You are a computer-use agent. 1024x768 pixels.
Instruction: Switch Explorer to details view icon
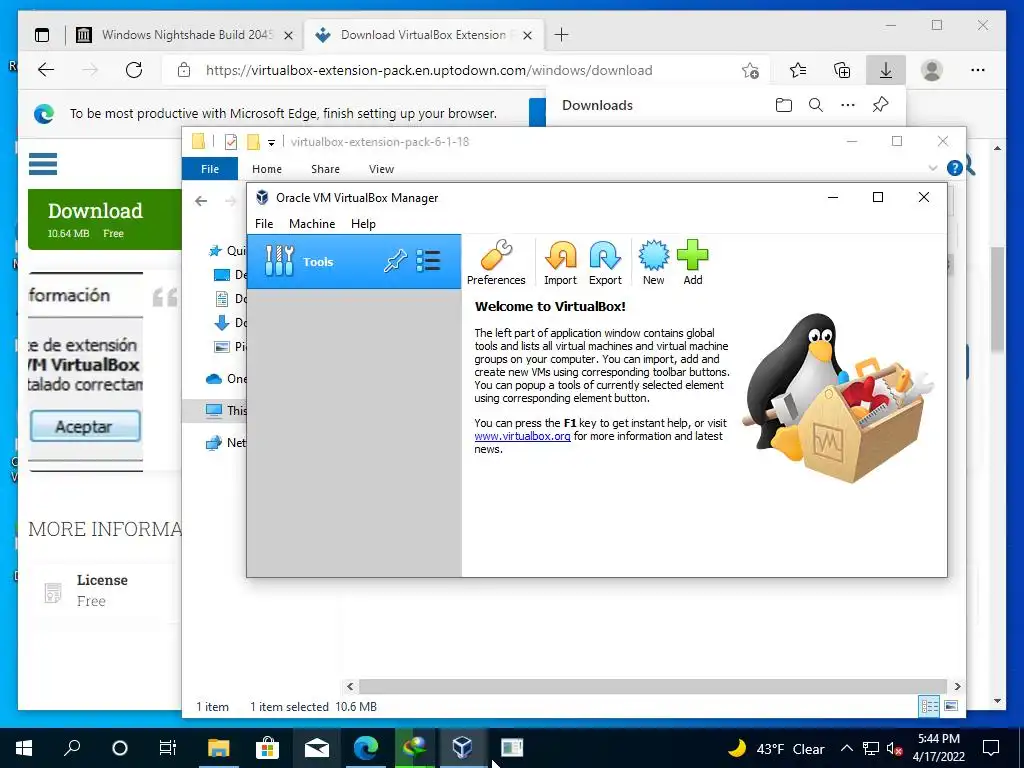point(929,706)
